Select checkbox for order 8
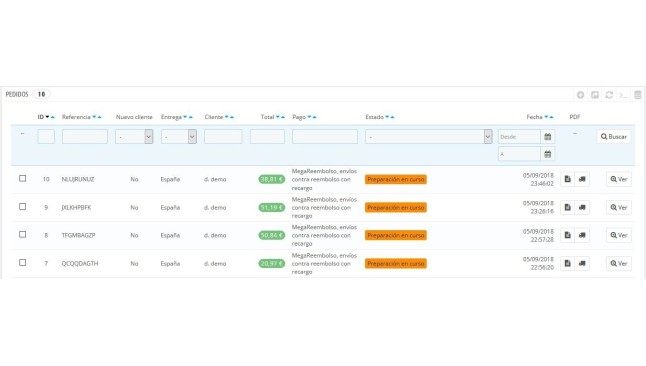 pyautogui.click(x=23, y=234)
